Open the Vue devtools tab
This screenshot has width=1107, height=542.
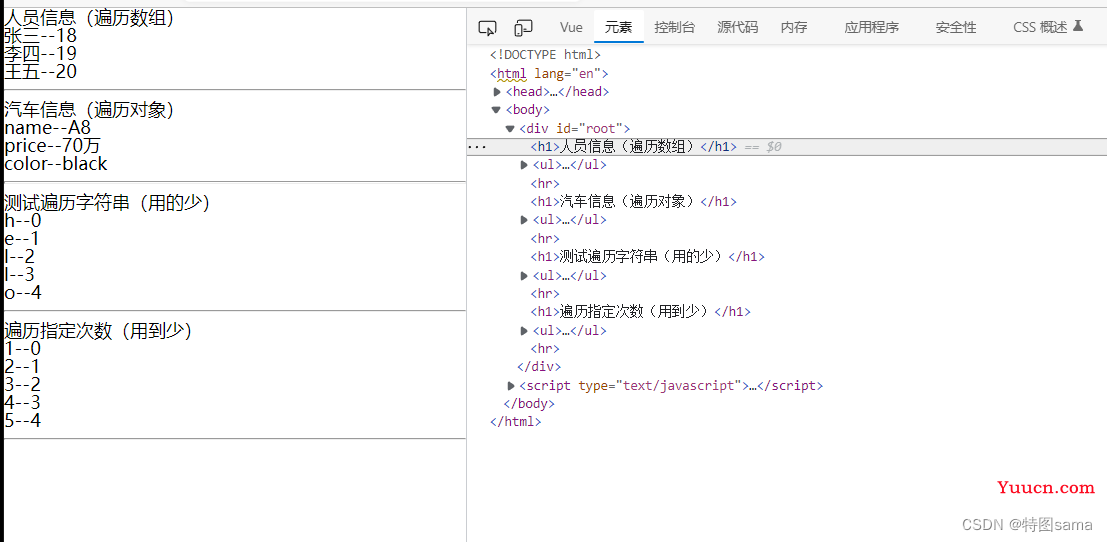pyautogui.click(x=571, y=28)
